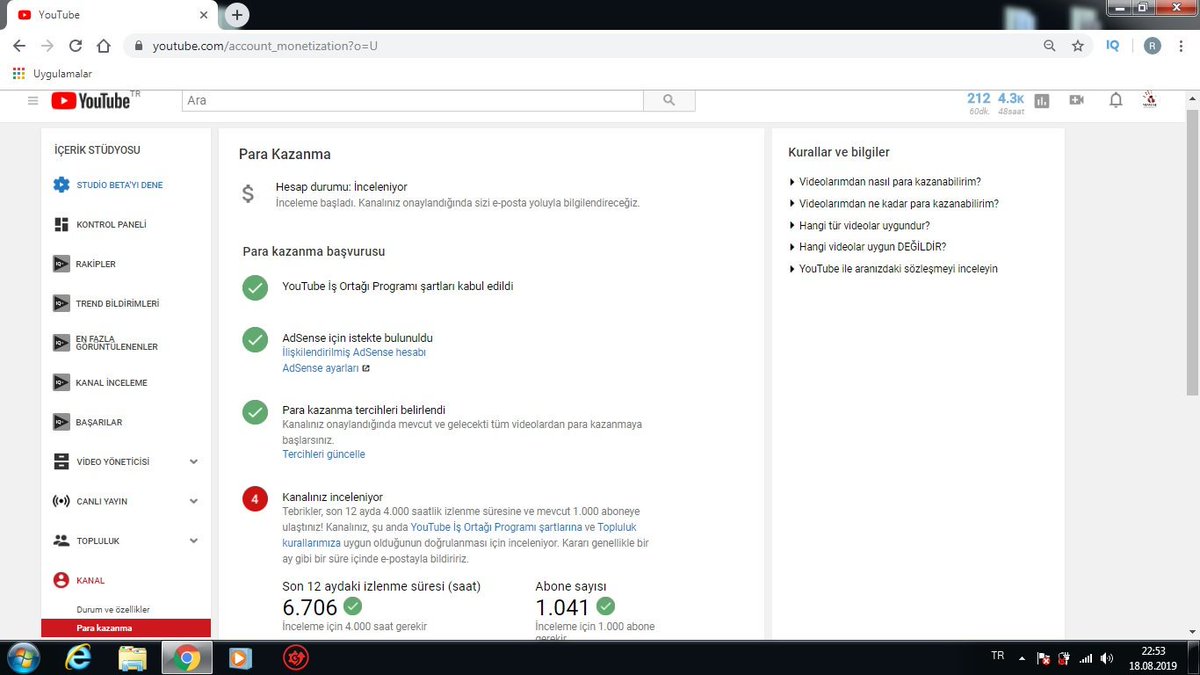This screenshot has width=1200, height=675.
Task: Click the Canlı Yayın broadcast icon
Action: pos(61,501)
